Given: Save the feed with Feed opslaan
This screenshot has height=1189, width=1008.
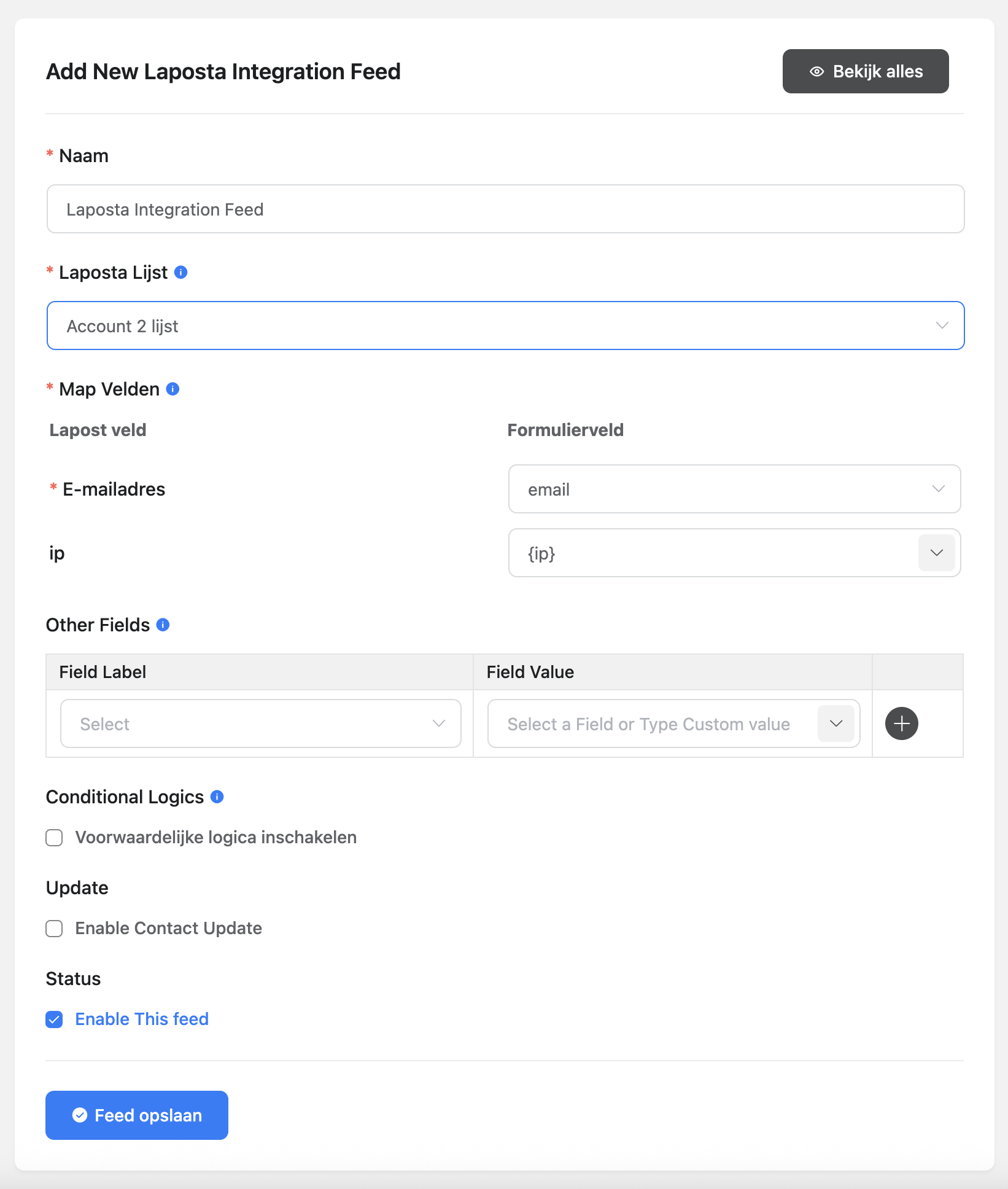Looking at the screenshot, I should tap(137, 1115).
